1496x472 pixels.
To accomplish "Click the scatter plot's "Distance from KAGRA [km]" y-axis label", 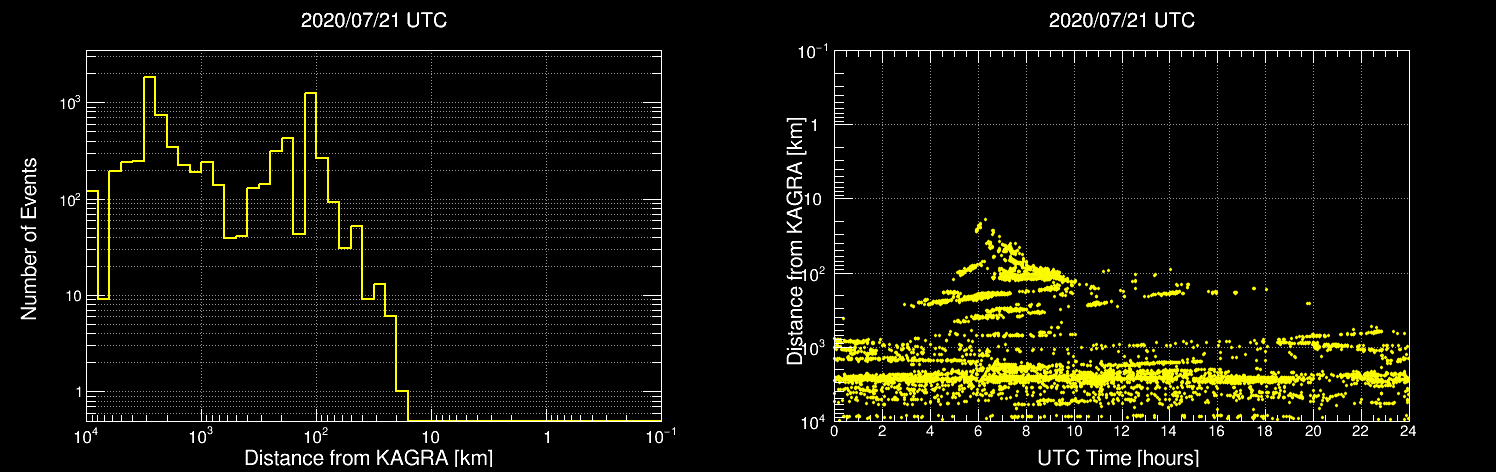I will pos(795,240).
